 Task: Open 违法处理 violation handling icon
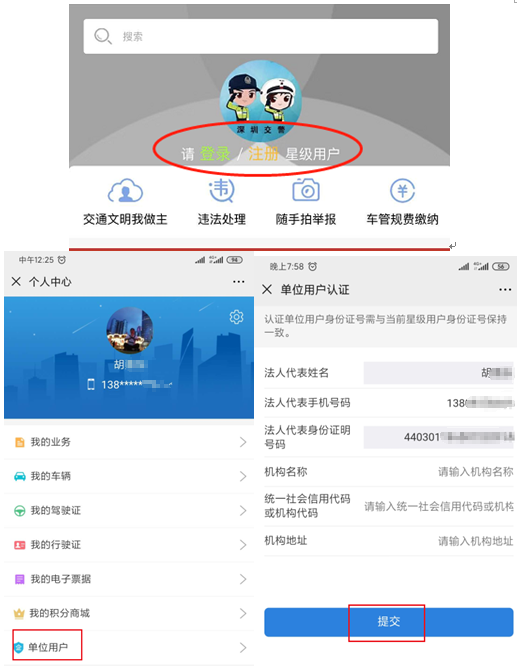pos(221,190)
